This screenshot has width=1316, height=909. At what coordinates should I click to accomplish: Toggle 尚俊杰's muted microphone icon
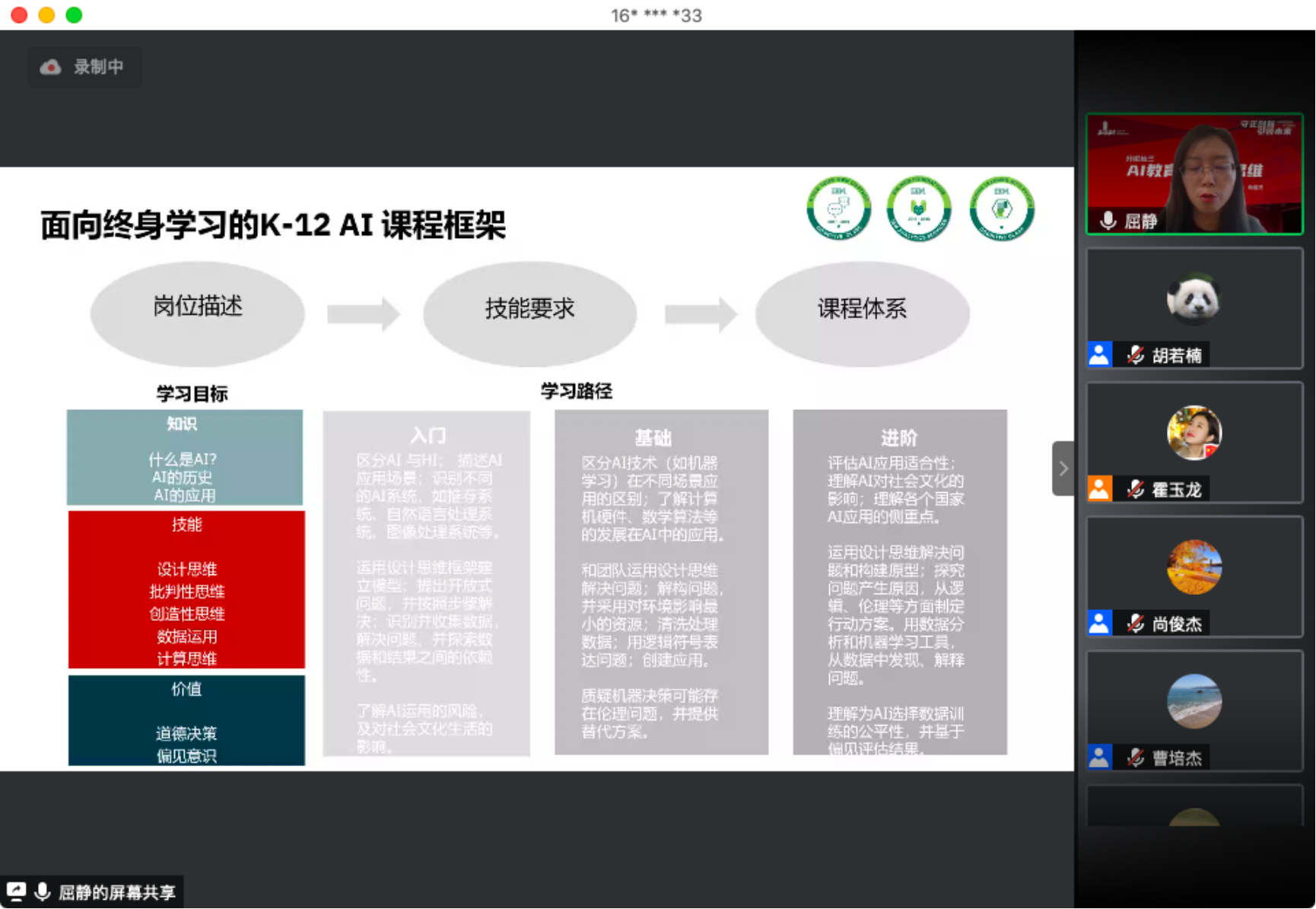pos(1136,623)
